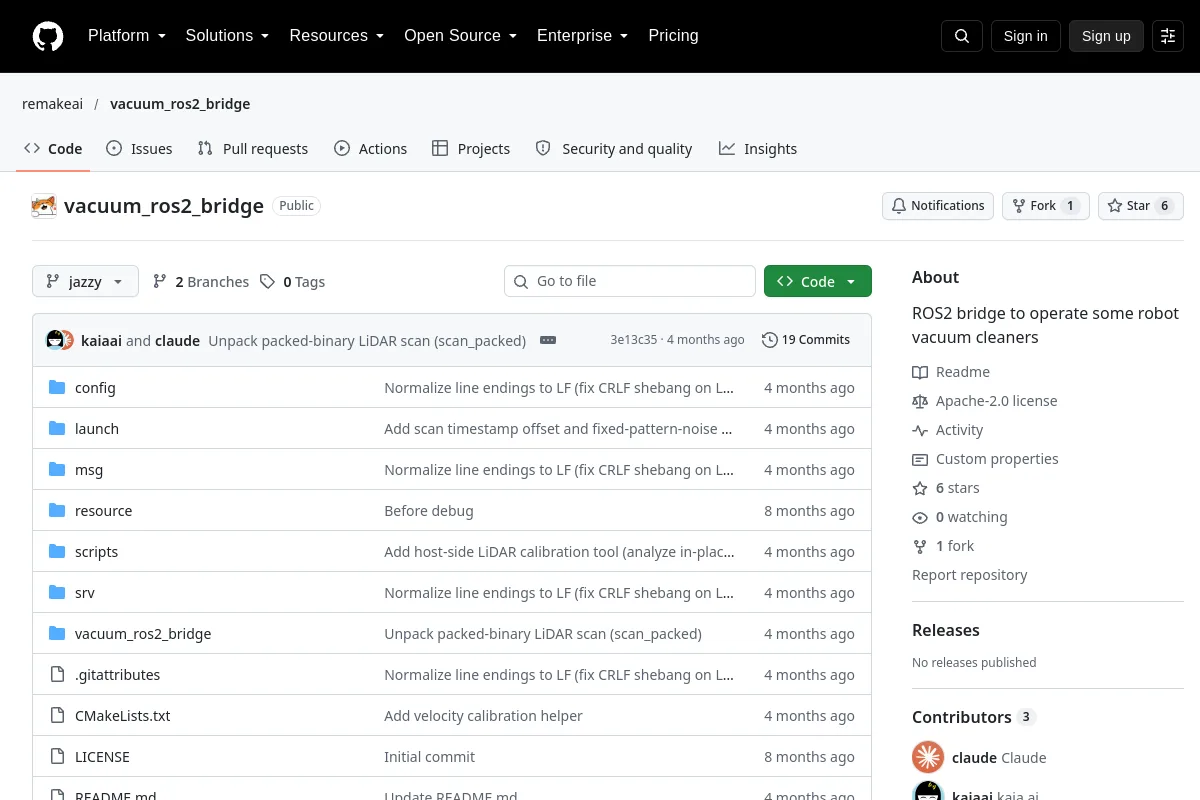The image size is (1200, 800).
Task: Click the Notifications bell button
Action: click(x=938, y=206)
